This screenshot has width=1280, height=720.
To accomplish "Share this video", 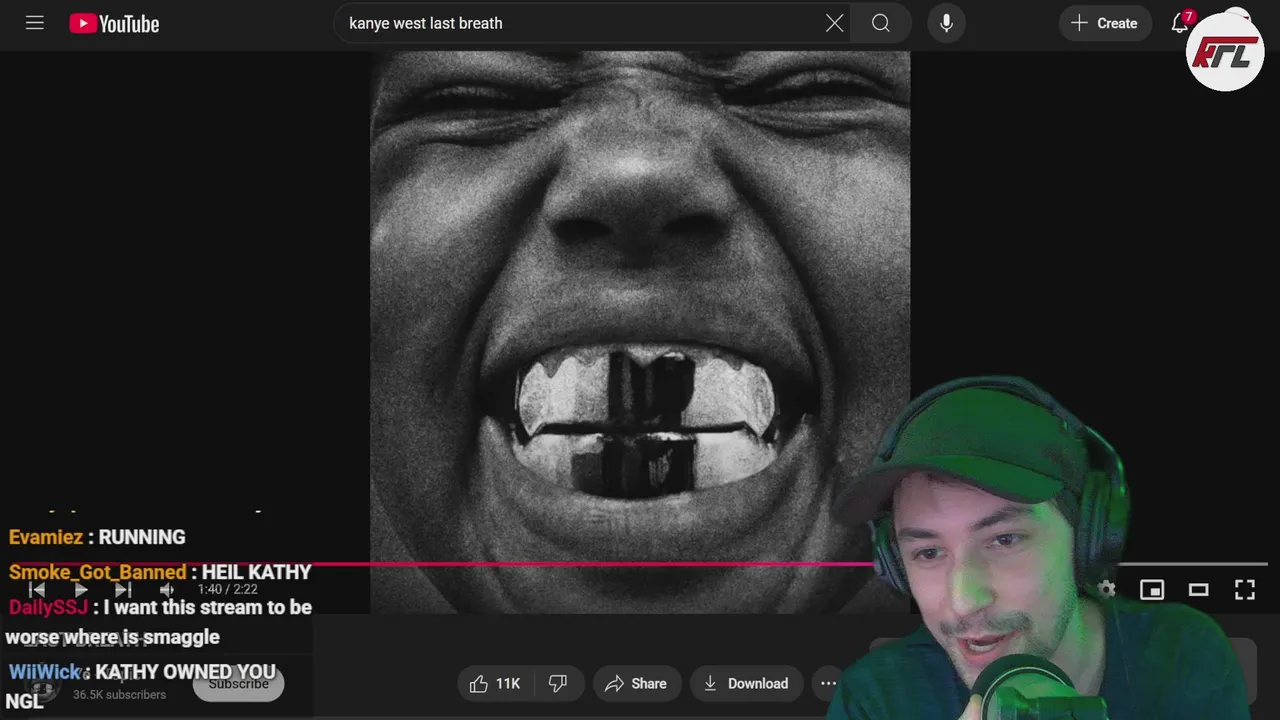I will click(635, 684).
